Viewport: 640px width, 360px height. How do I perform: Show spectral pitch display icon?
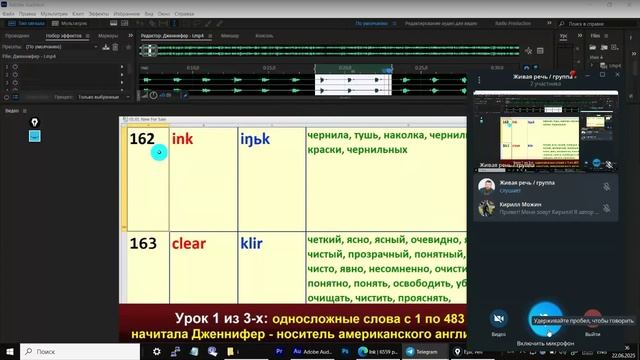pos(124,24)
